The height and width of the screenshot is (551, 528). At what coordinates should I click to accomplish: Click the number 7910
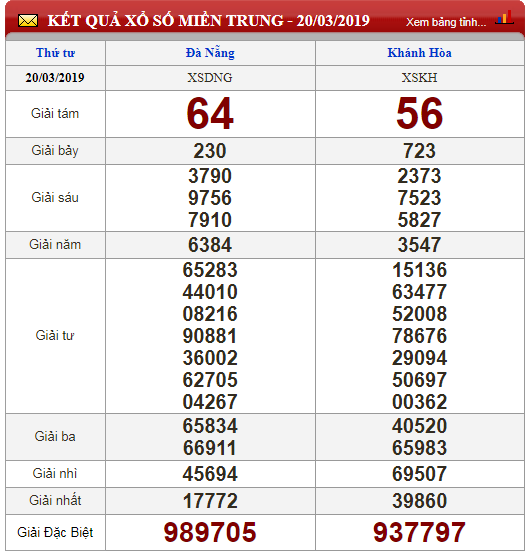coord(210,220)
